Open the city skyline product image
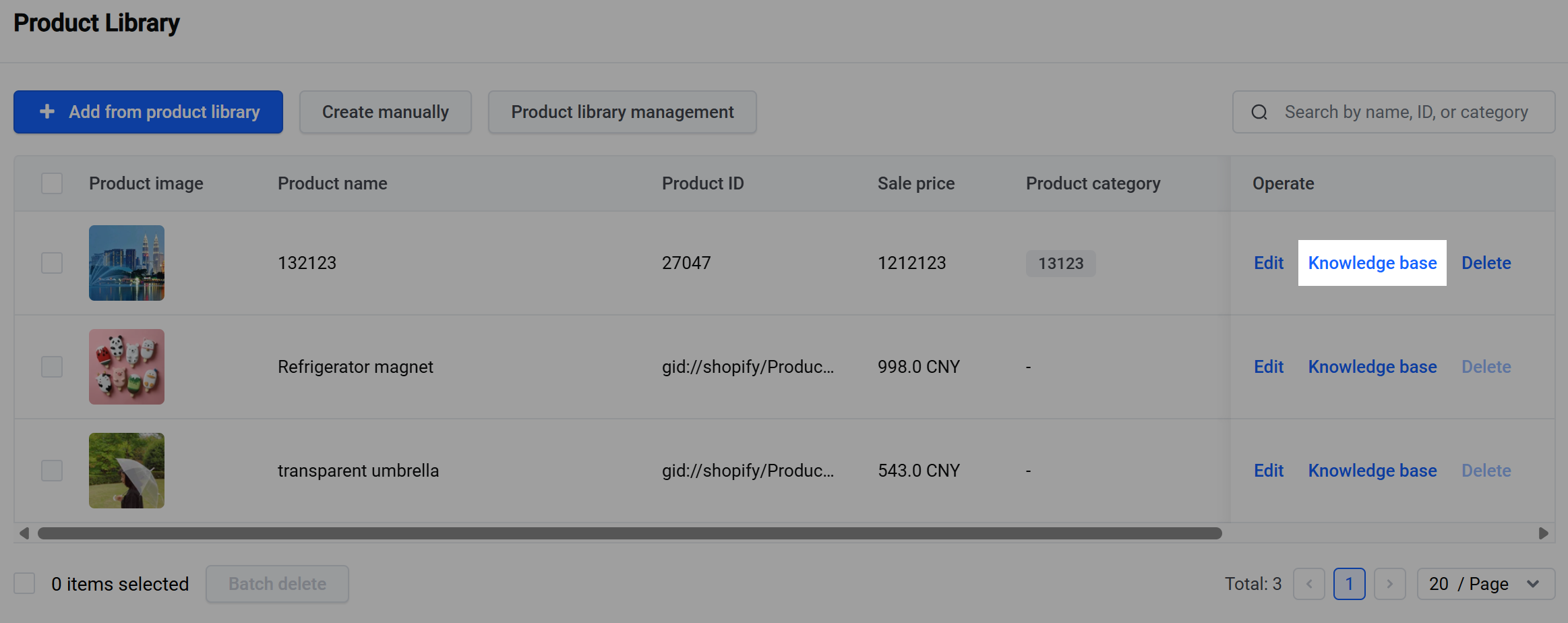This screenshot has width=1568, height=623. (x=127, y=263)
